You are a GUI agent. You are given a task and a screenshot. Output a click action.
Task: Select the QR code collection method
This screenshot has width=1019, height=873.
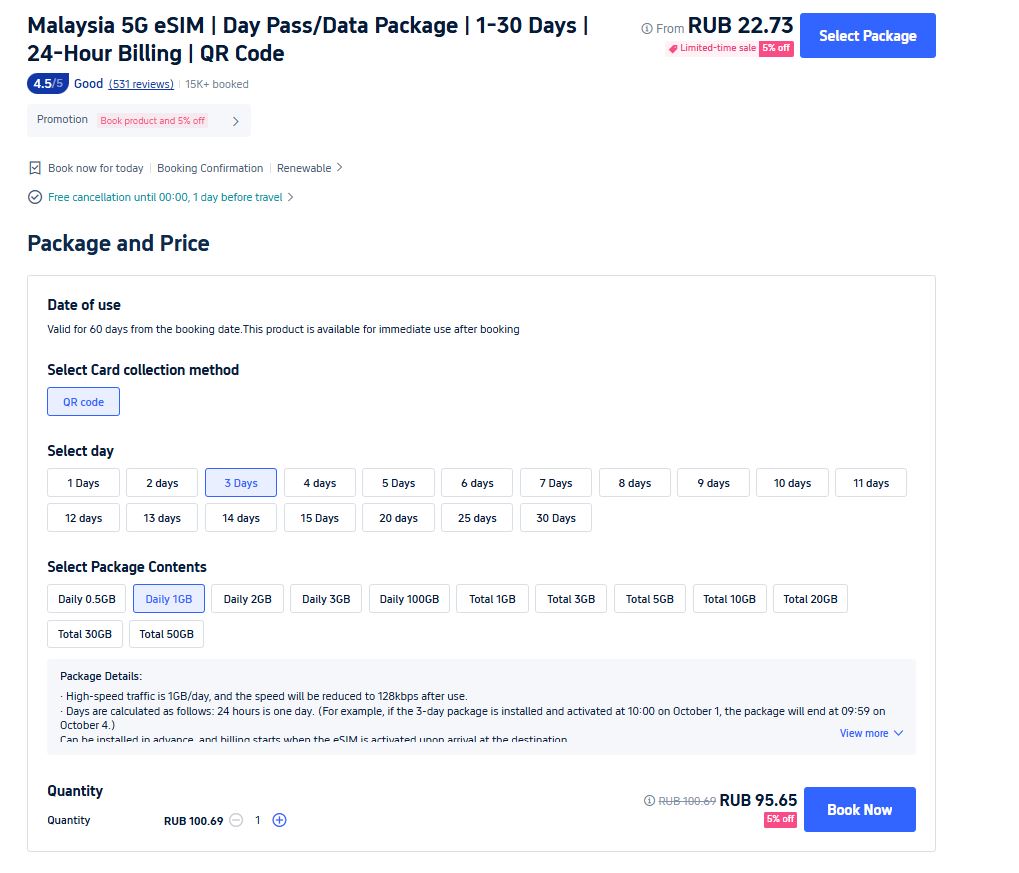tap(83, 402)
